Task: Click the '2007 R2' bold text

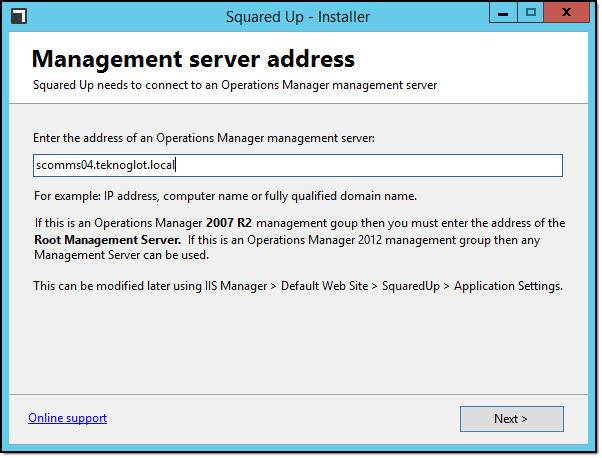Action: [229, 223]
